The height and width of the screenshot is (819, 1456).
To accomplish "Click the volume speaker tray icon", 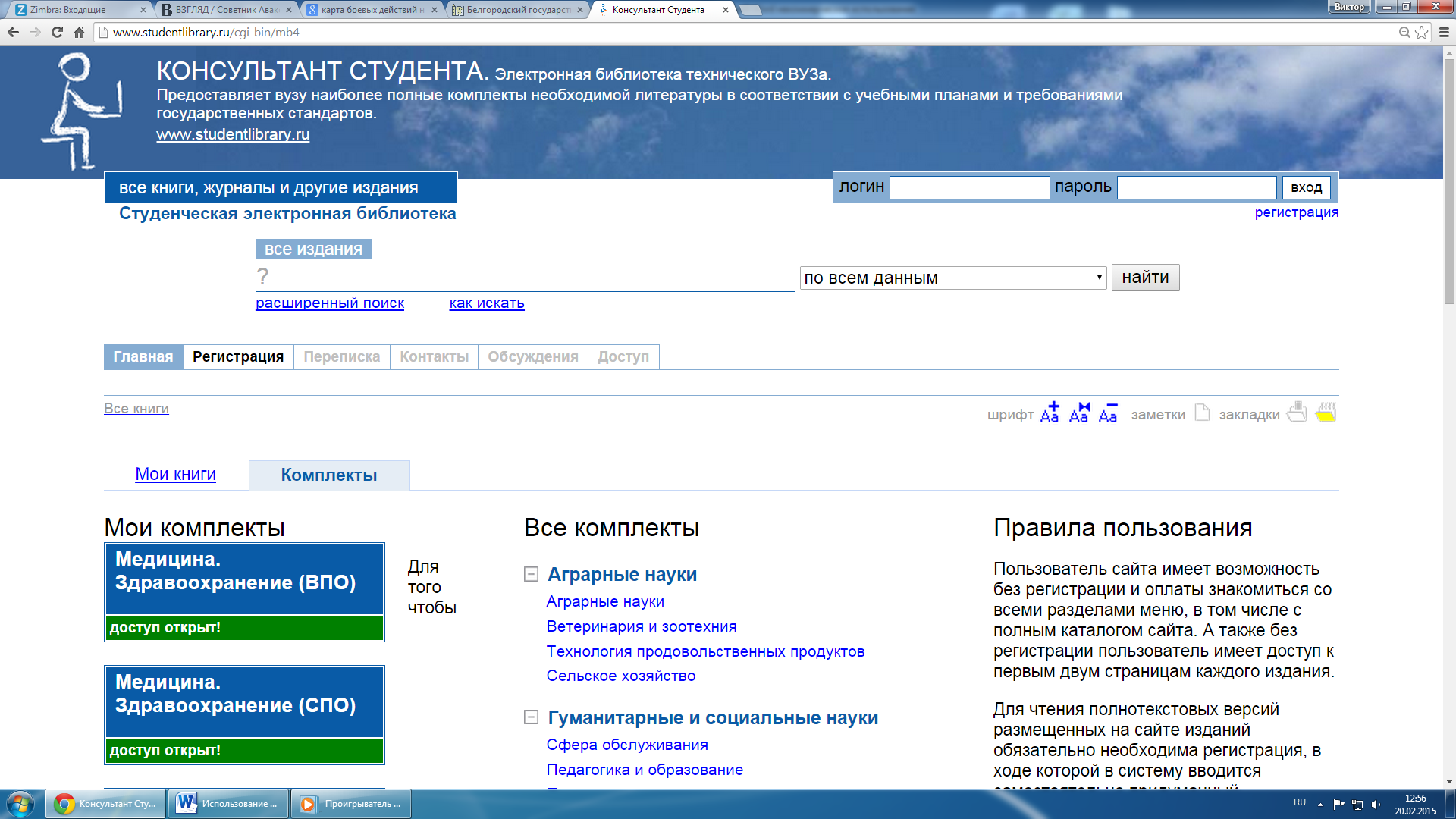I will pyautogui.click(x=1376, y=804).
